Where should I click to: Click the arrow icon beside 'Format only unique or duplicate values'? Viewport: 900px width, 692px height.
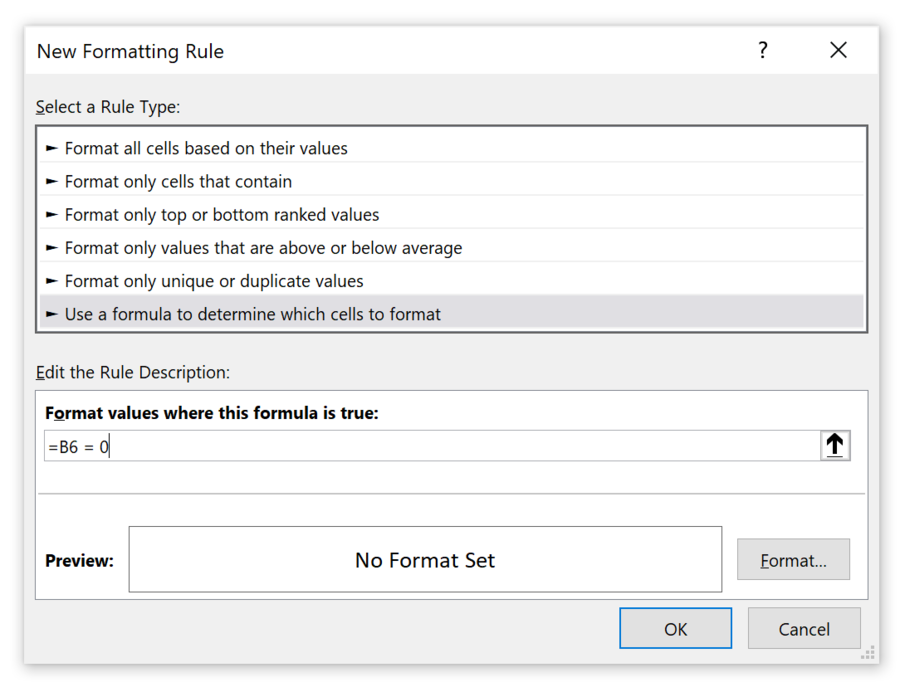tap(50, 281)
